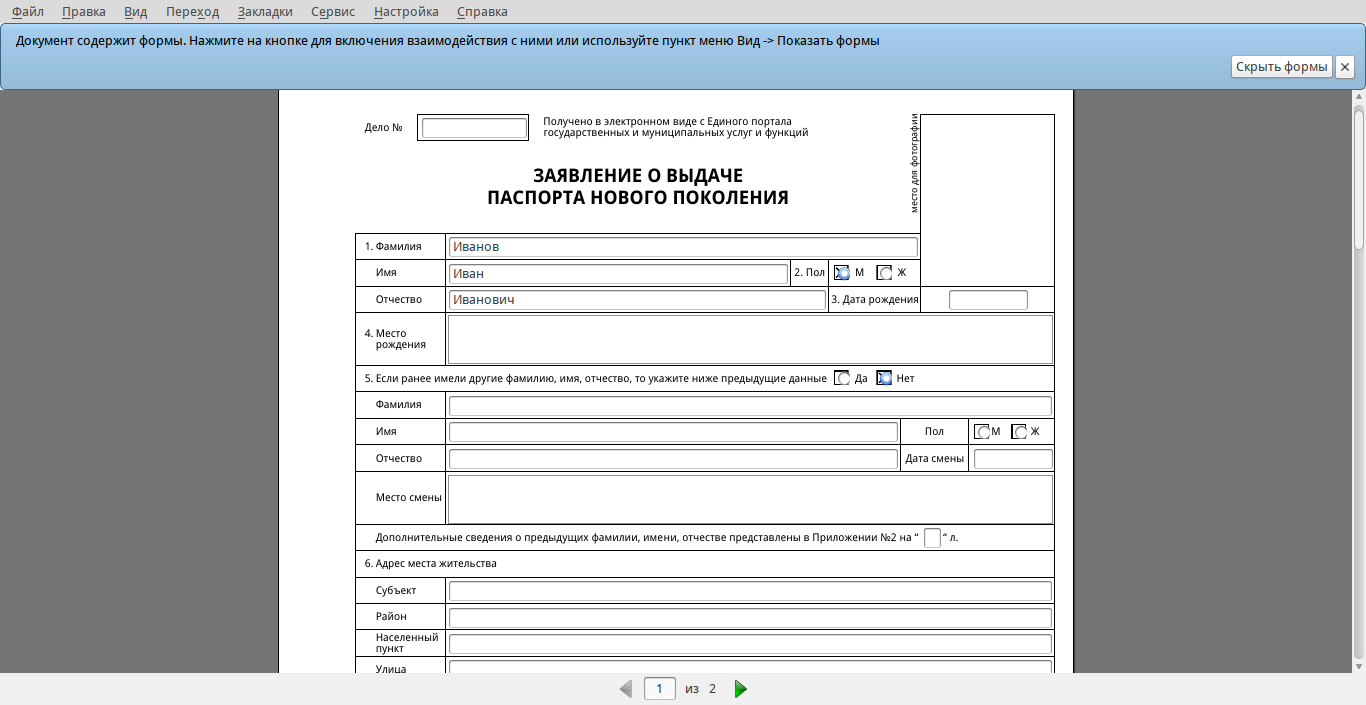Click the Район address input field
Screen dimensions: 1366x705
[x=750, y=618]
